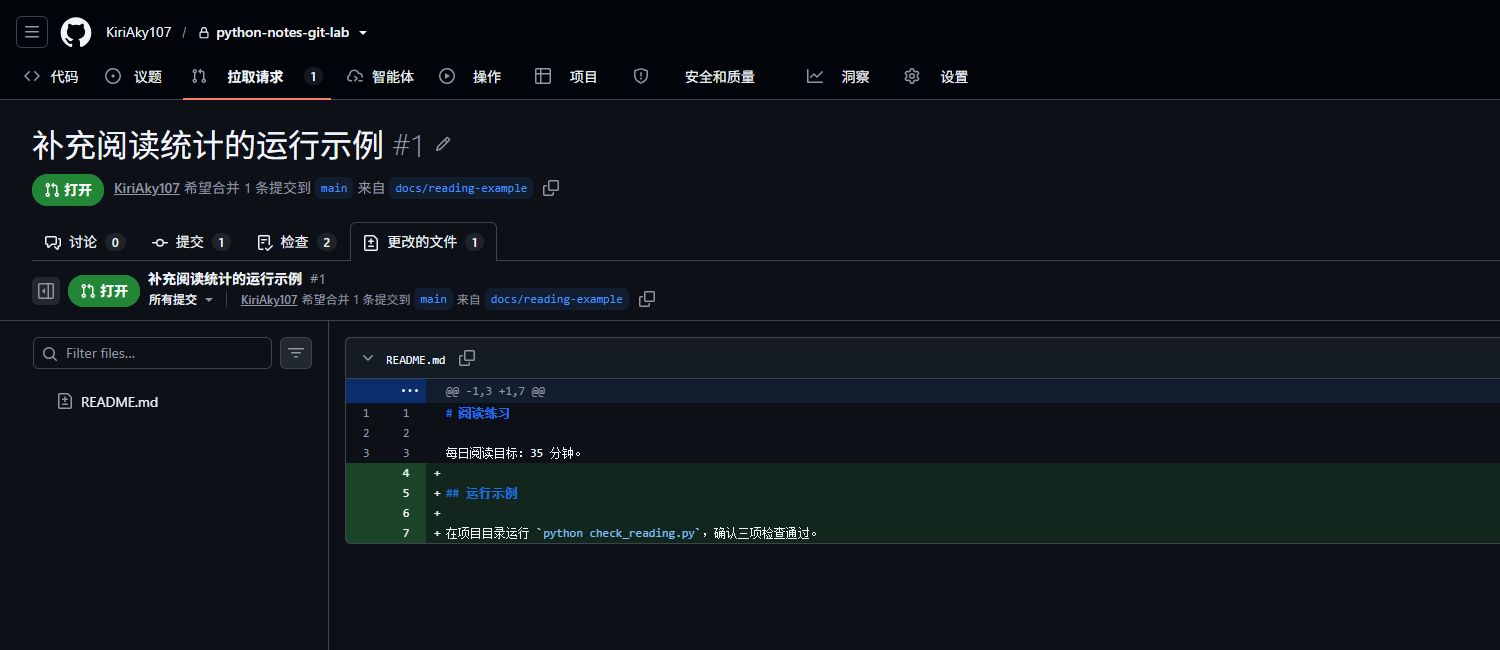This screenshot has width=1500, height=650.
Task: Copy README.md file path icon
Action: point(467,358)
